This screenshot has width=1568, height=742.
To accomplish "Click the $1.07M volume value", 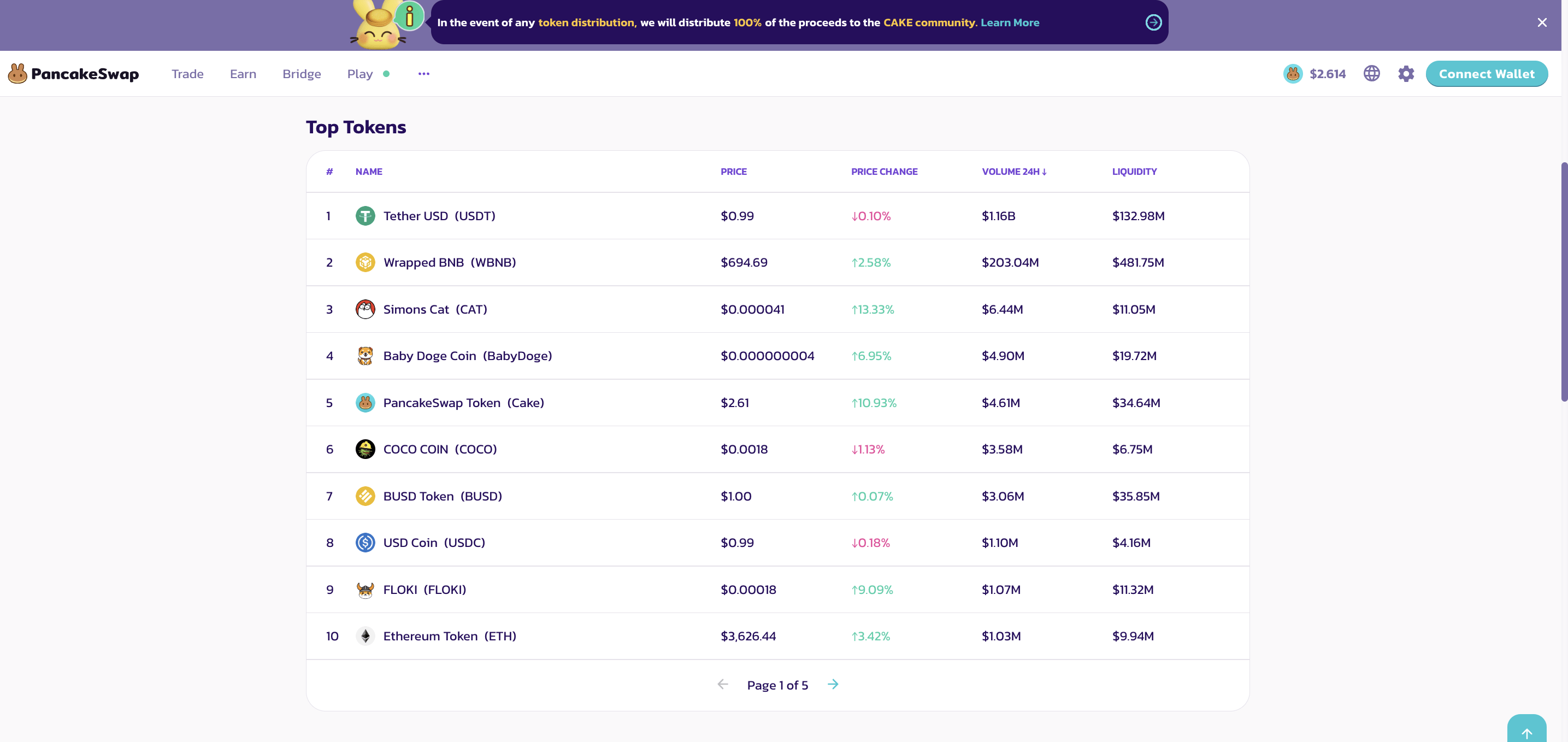I will [1001, 589].
